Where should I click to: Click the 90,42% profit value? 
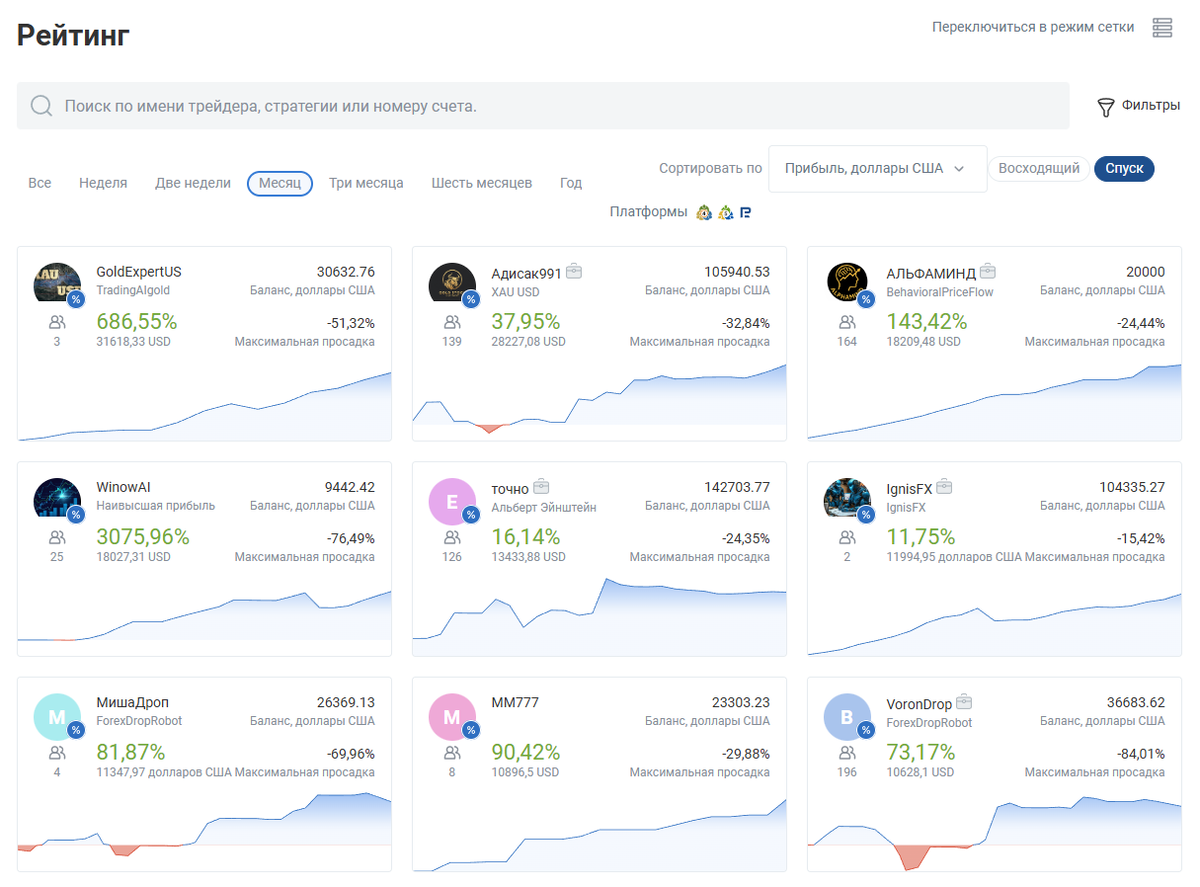pos(526,752)
